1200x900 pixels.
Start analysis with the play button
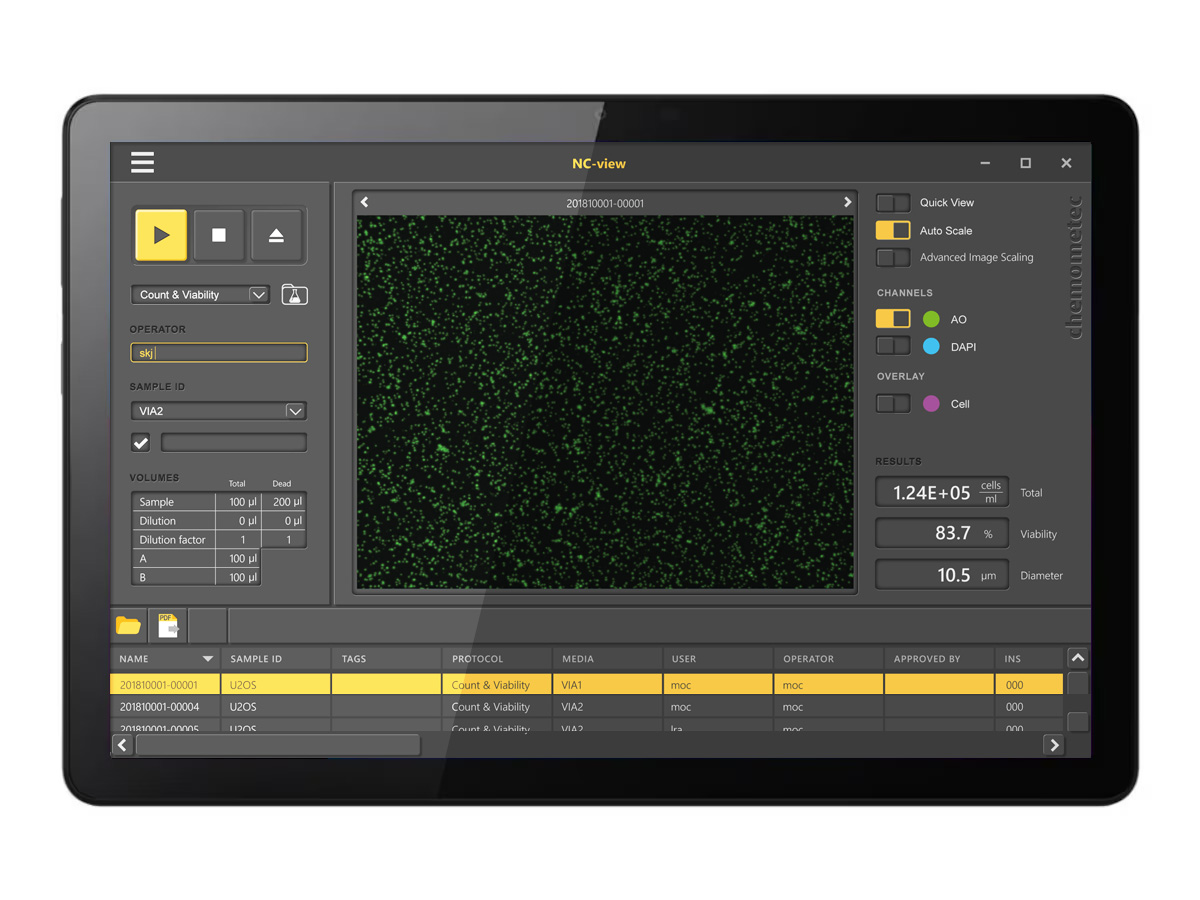click(161, 235)
